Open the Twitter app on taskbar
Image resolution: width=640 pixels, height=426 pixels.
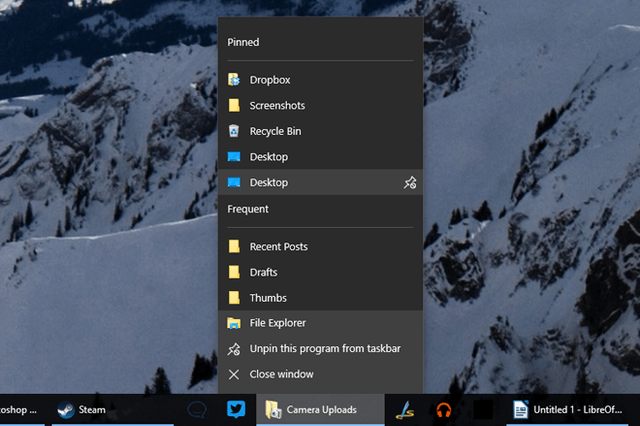point(236,409)
